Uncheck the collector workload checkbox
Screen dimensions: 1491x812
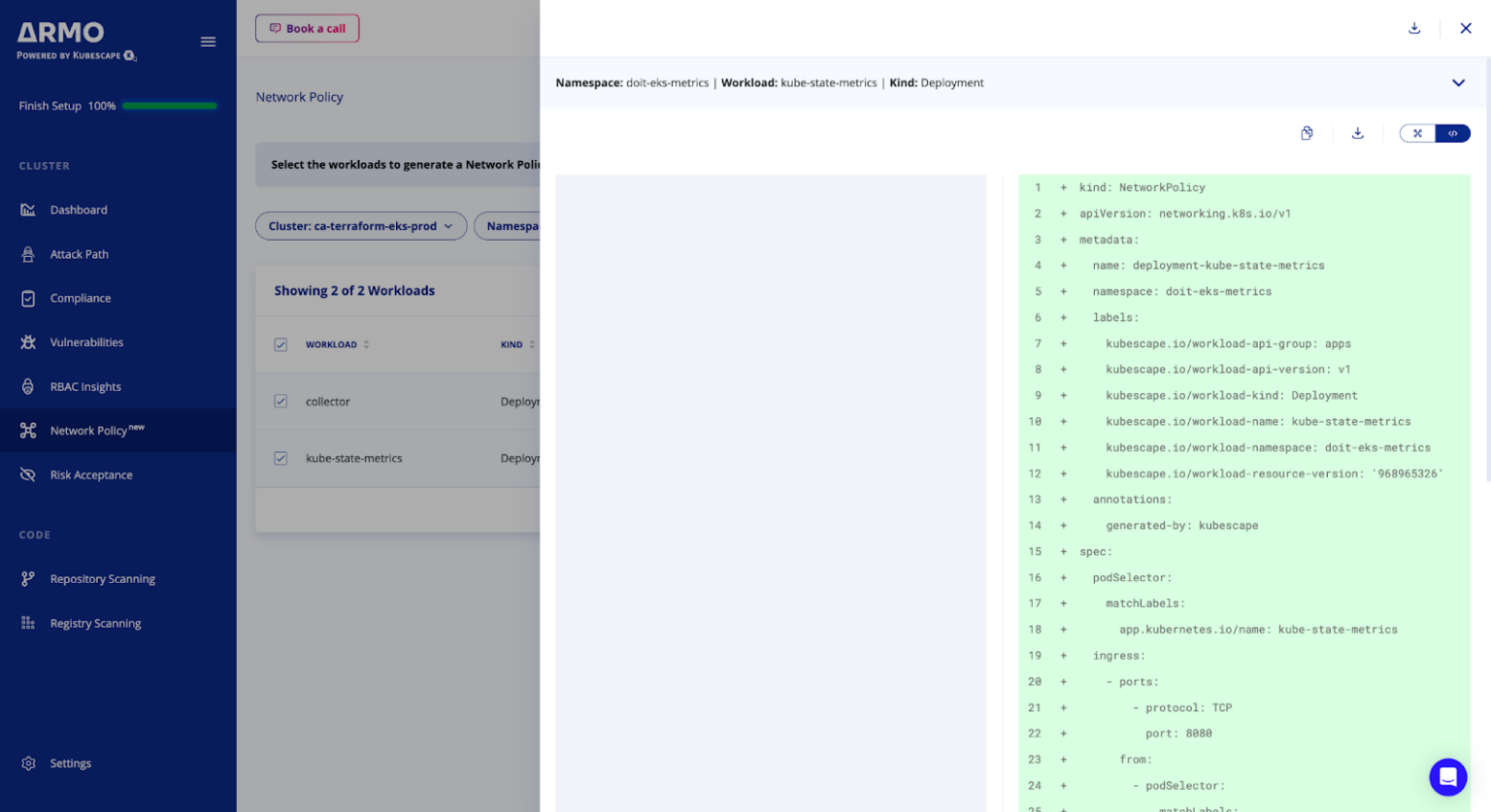[281, 402]
